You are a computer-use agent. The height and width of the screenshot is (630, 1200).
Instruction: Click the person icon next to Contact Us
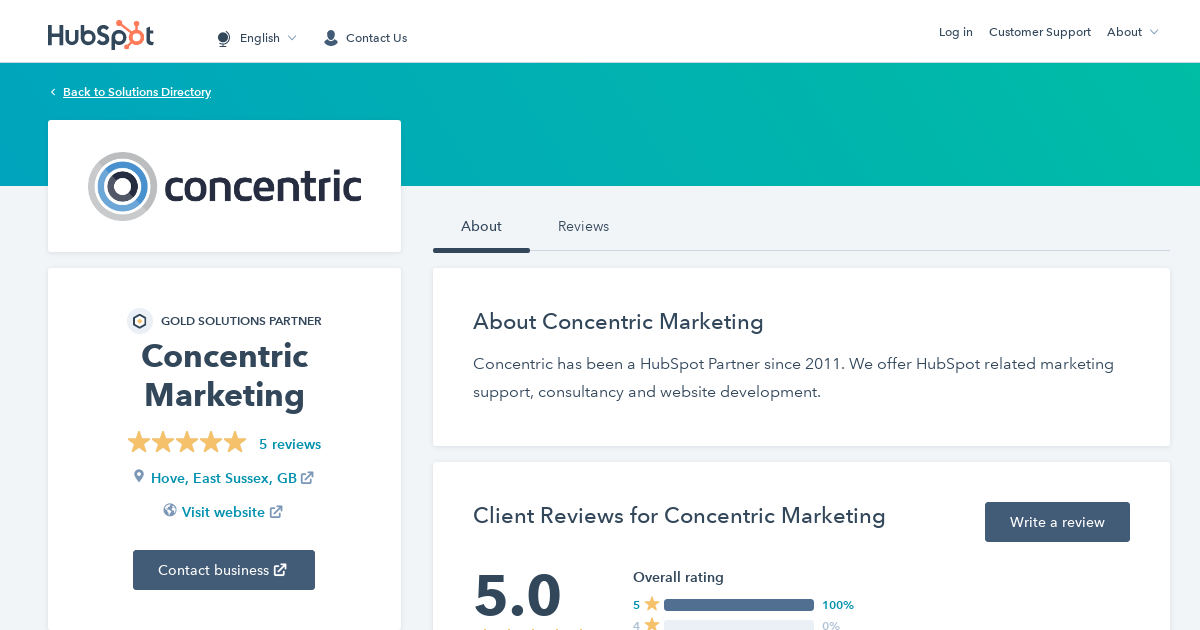tap(330, 37)
